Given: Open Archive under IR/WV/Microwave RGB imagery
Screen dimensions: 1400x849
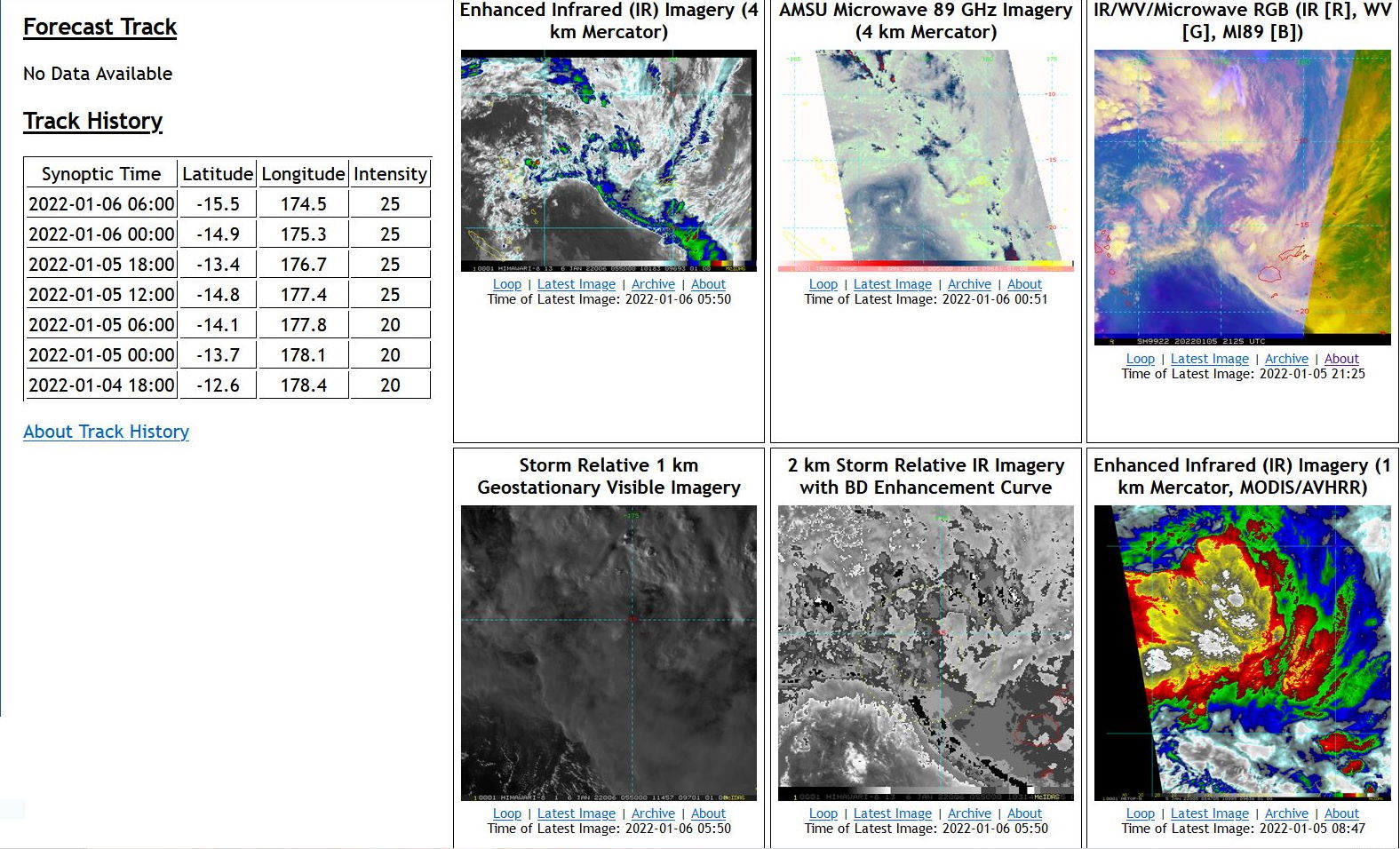Looking at the screenshot, I should (x=1286, y=359).
